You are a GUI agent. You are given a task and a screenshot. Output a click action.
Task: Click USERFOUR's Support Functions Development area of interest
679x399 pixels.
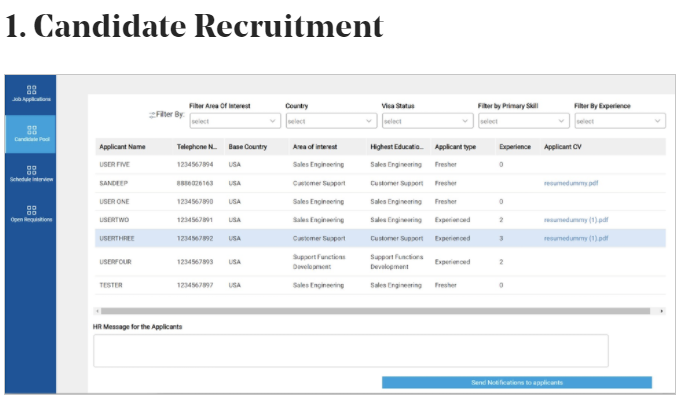(x=319, y=262)
